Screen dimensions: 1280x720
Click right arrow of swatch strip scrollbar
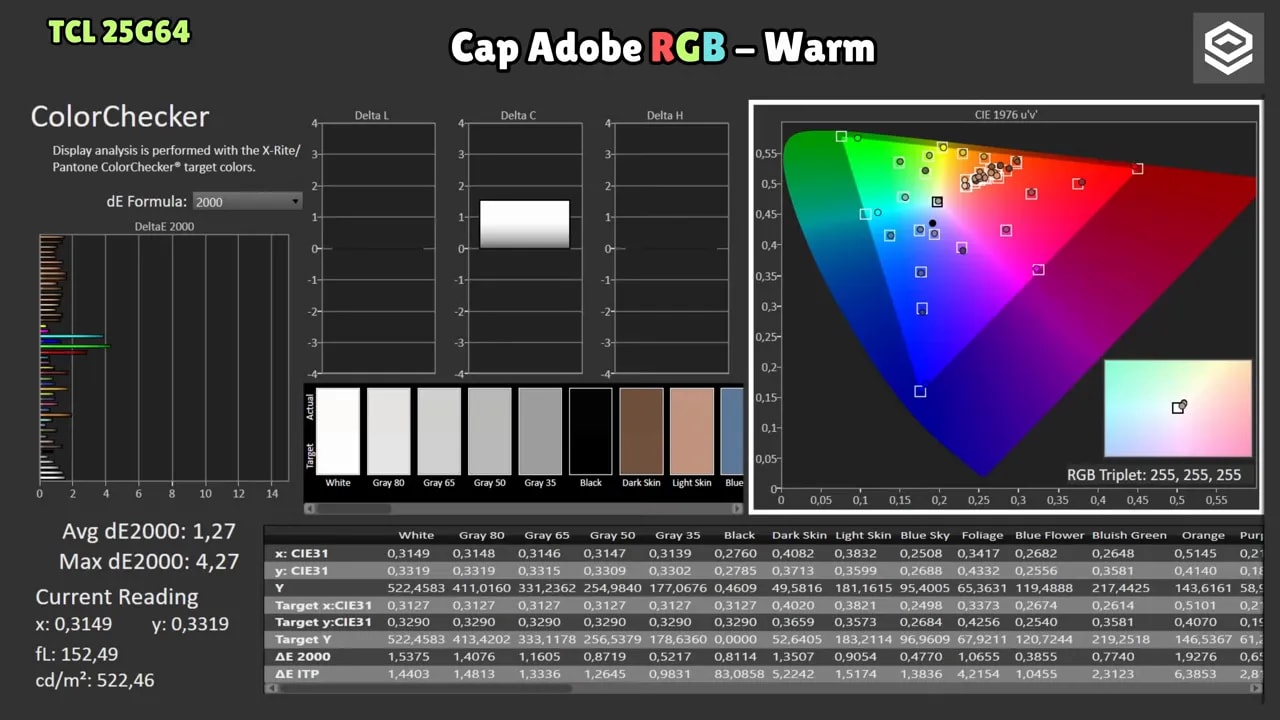[738, 509]
